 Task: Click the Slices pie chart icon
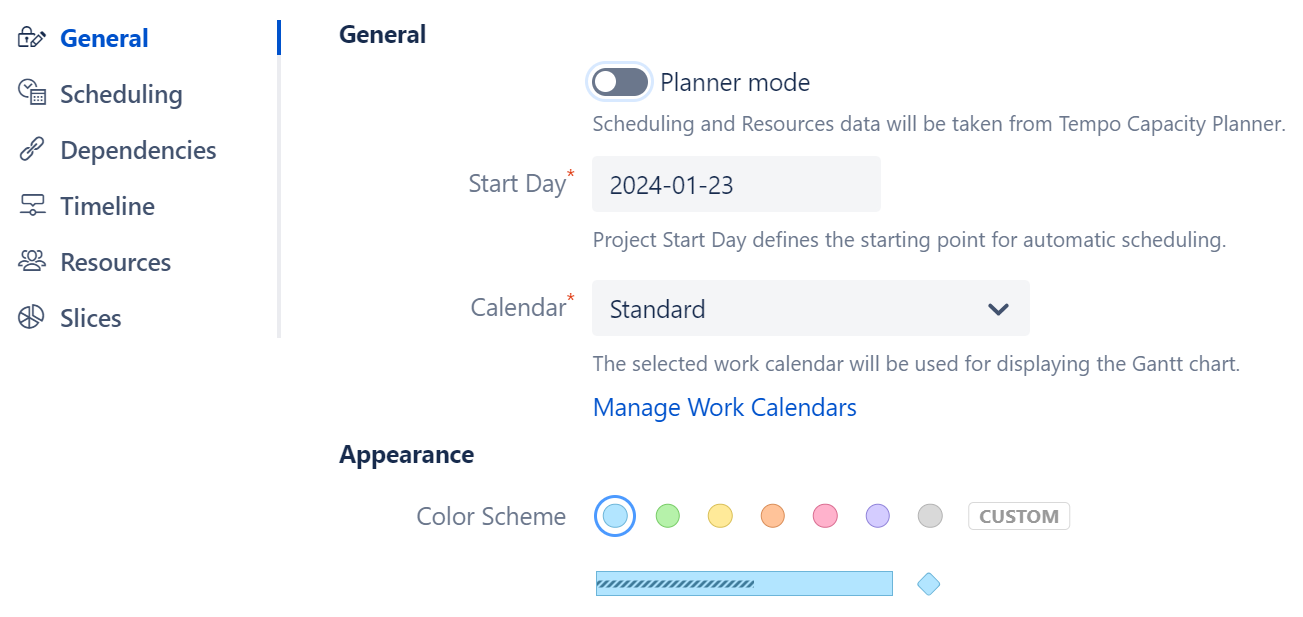pos(29,316)
